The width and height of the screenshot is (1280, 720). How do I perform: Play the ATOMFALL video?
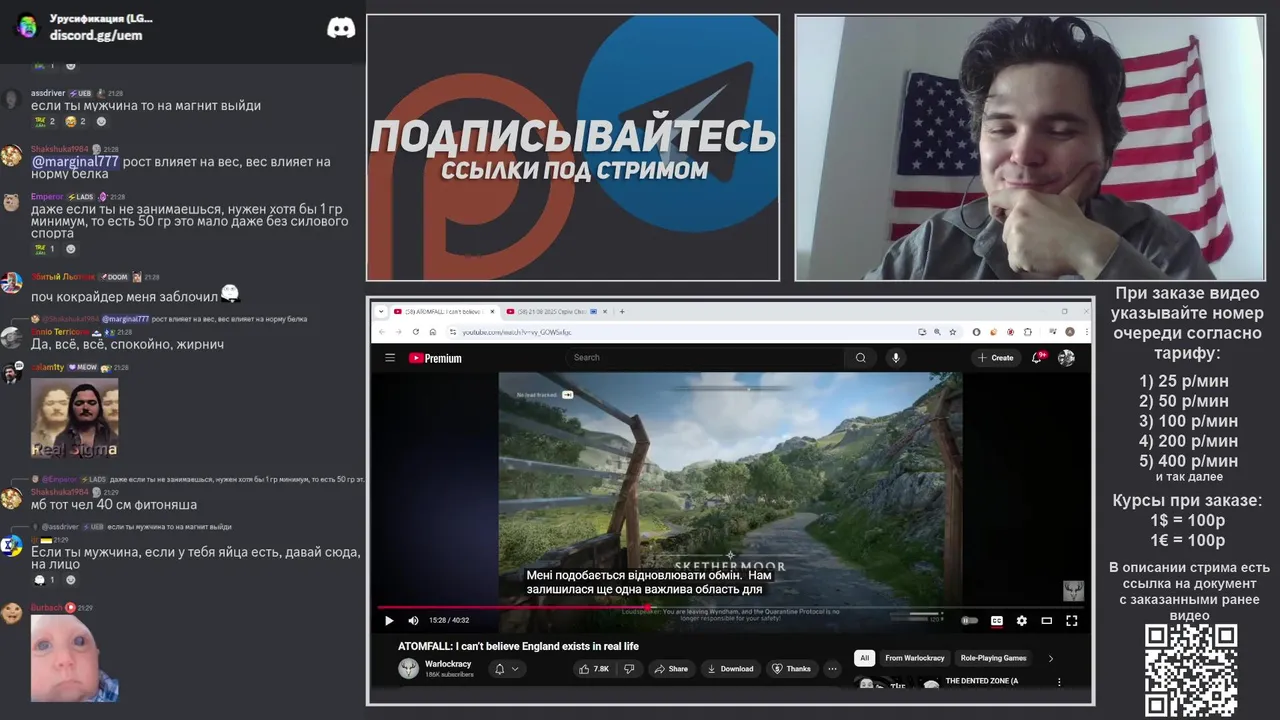click(389, 621)
